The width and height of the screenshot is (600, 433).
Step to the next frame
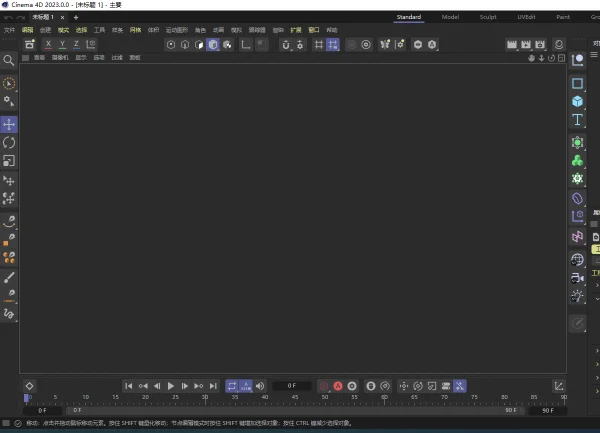(184, 386)
